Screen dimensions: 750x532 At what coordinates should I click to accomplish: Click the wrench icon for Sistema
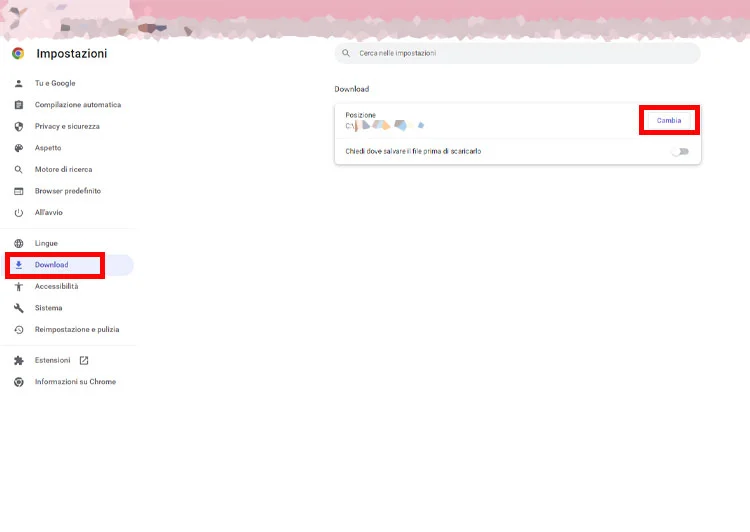pos(19,308)
